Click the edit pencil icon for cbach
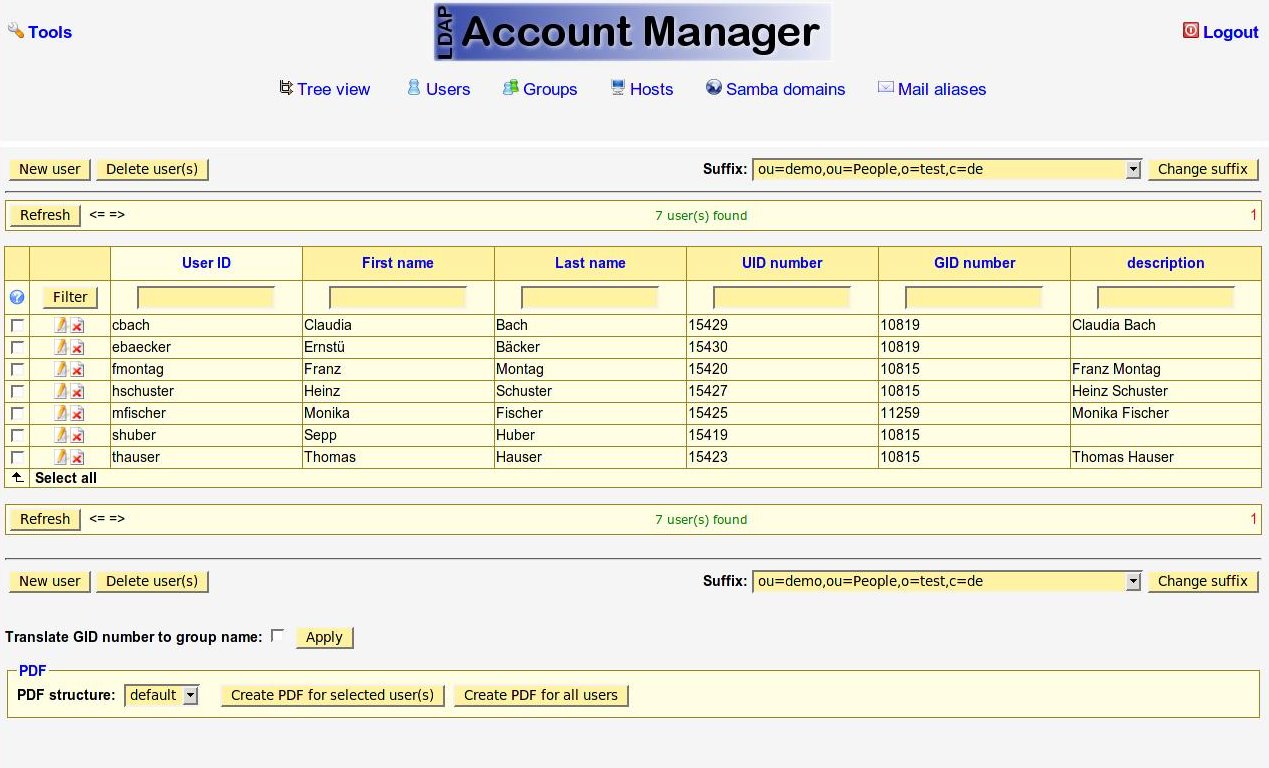Screen dimensions: 1269x768 coord(61,325)
